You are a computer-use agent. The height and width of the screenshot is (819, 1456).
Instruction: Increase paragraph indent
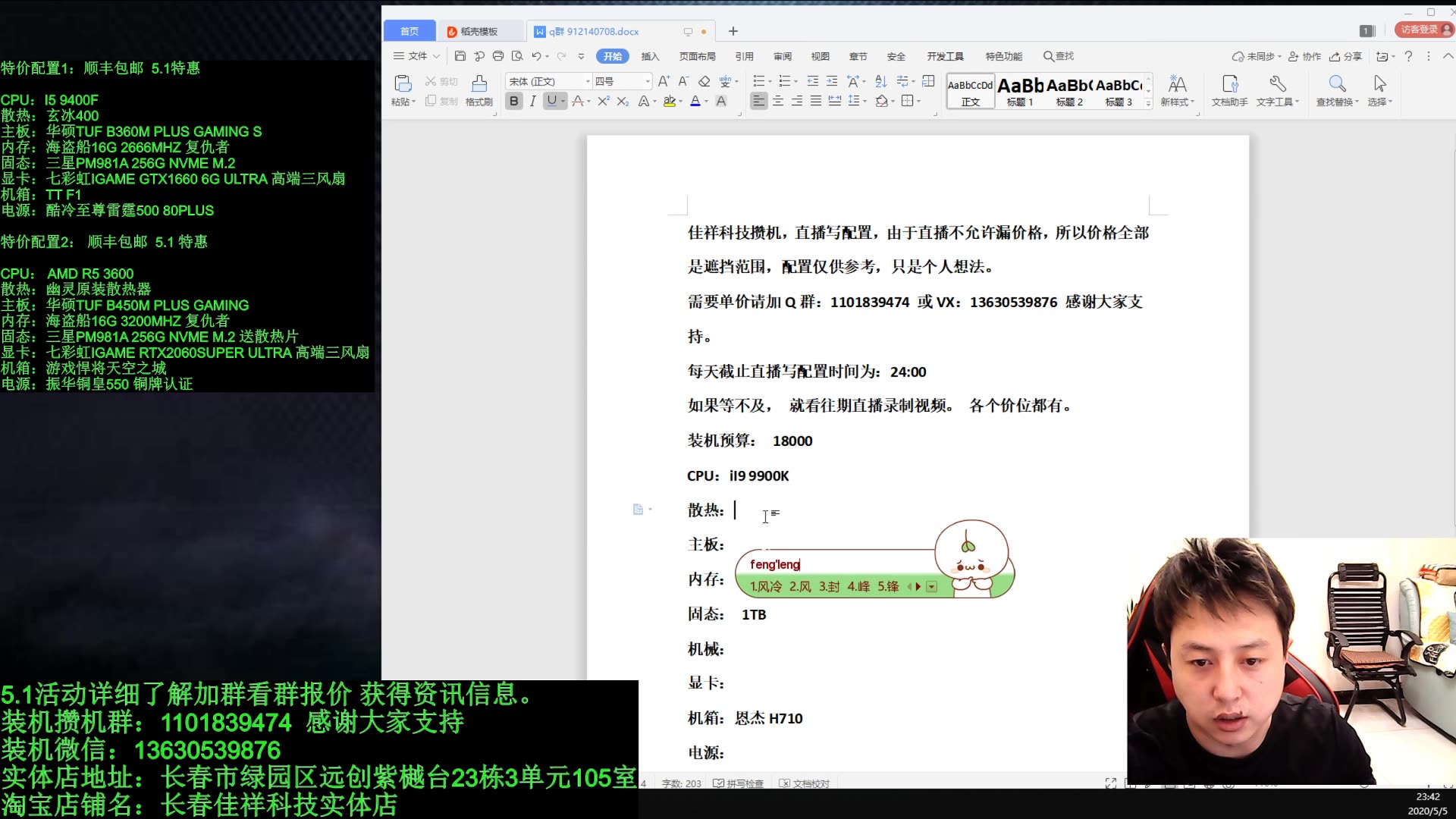[x=832, y=81]
